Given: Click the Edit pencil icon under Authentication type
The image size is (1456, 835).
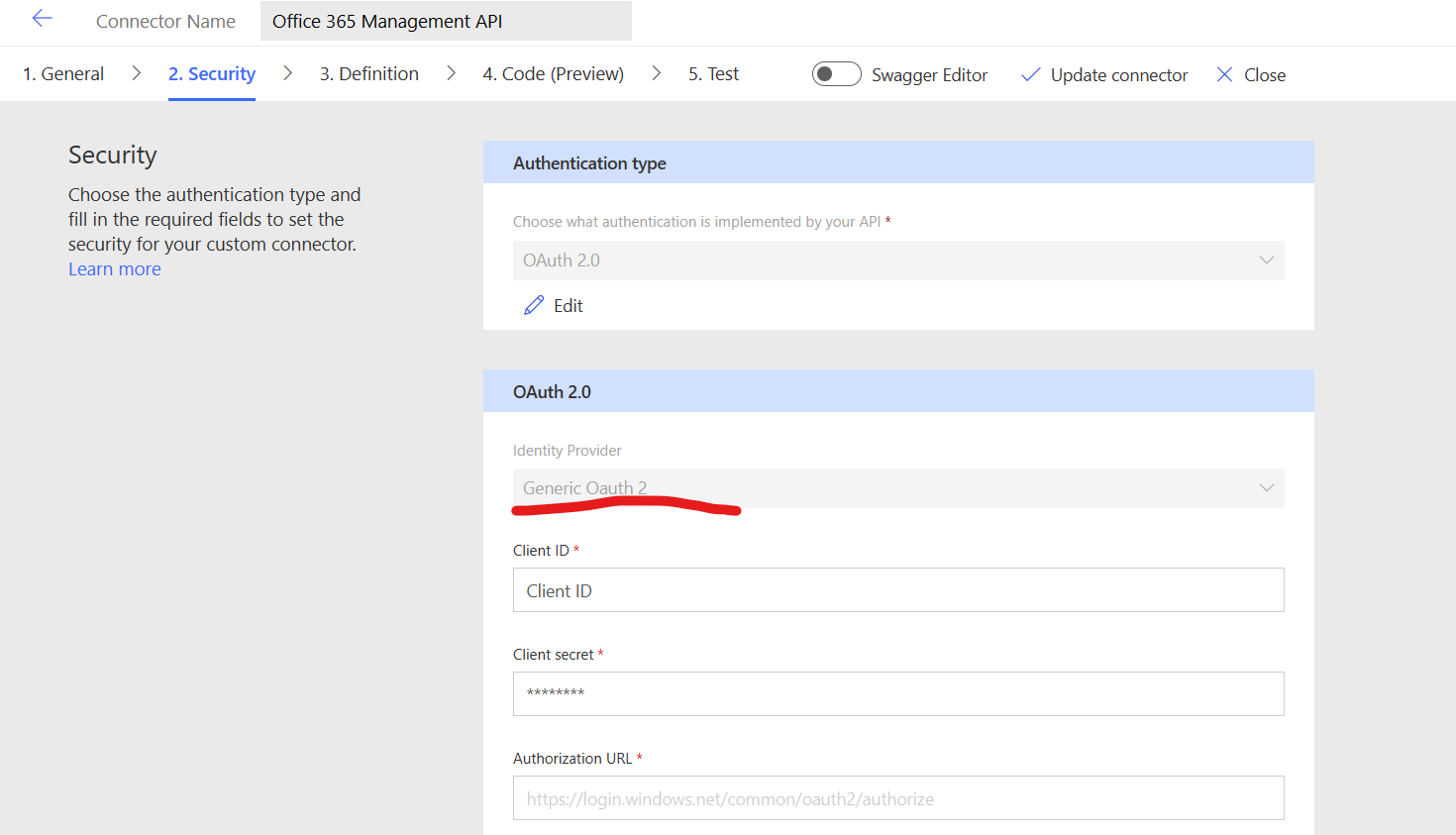Looking at the screenshot, I should pyautogui.click(x=535, y=305).
